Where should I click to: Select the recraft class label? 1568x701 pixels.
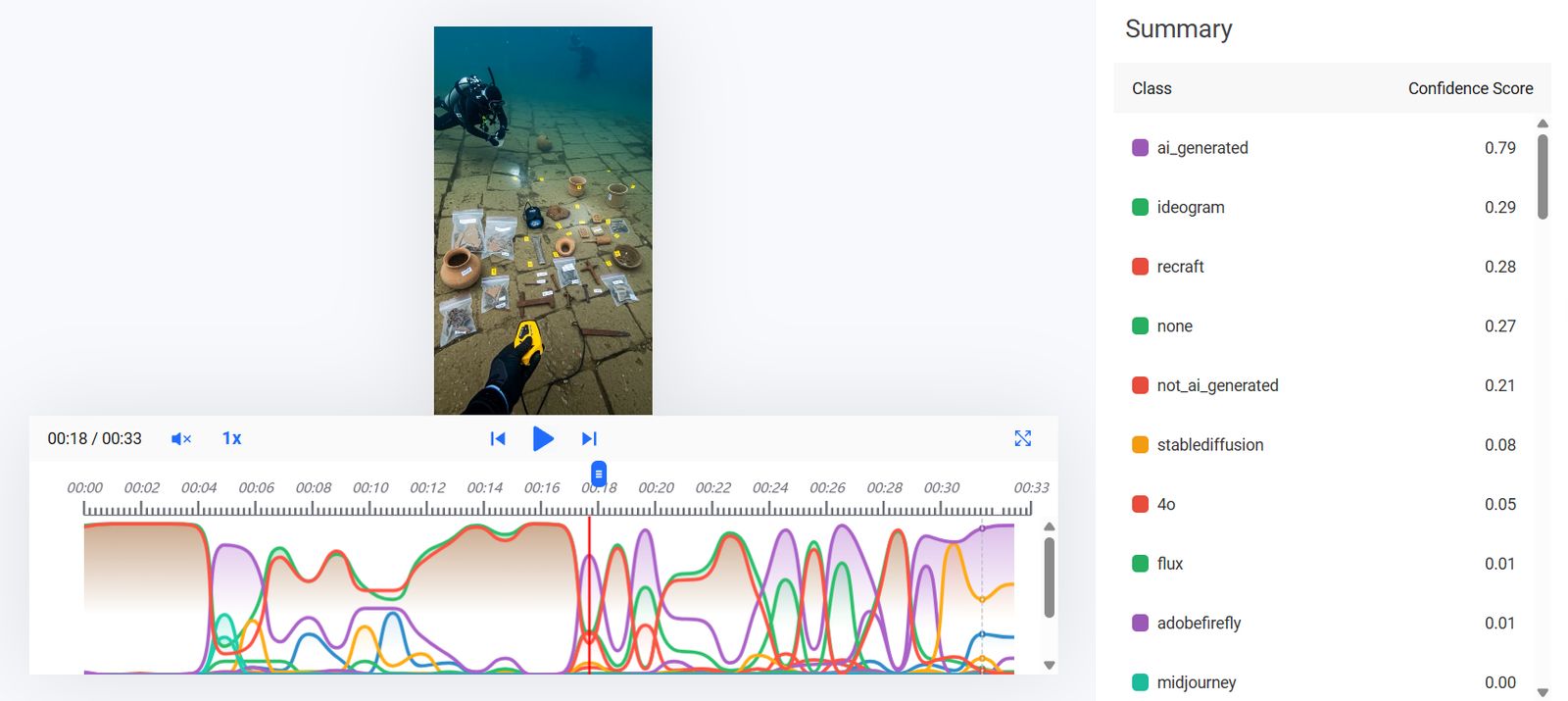(x=1180, y=267)
